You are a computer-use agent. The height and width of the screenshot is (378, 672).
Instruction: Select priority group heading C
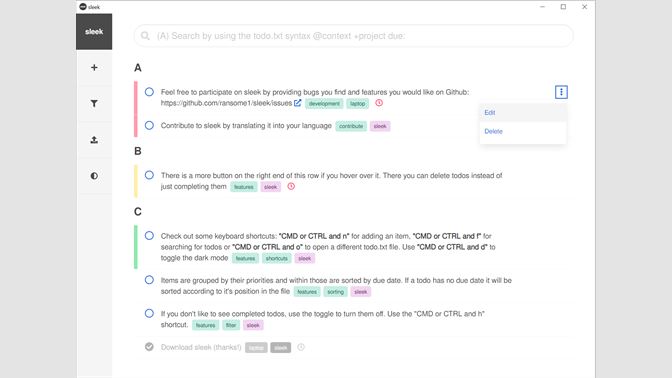pos(138,212)
